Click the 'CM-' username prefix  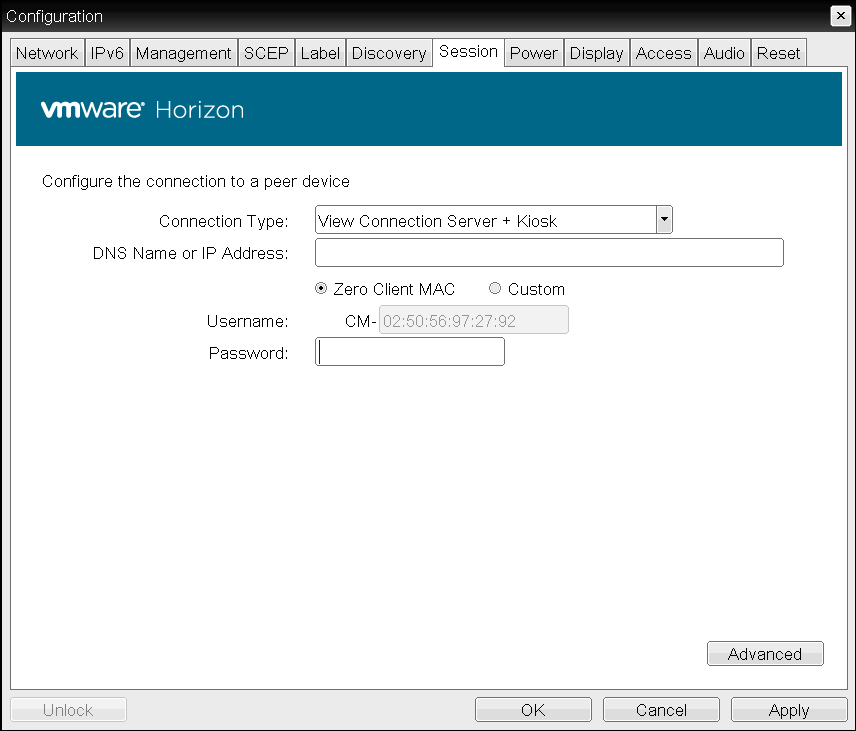point(360,321)
